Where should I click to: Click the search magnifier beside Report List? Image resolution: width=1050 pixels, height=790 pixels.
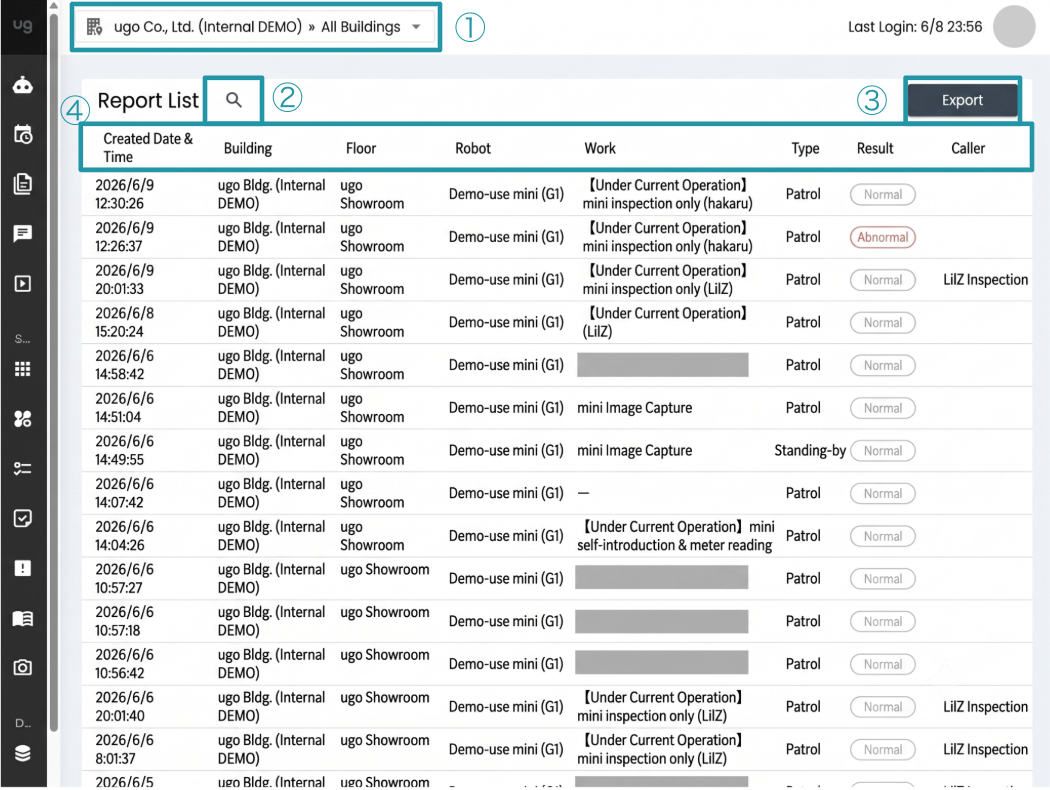tap(234, 100)
